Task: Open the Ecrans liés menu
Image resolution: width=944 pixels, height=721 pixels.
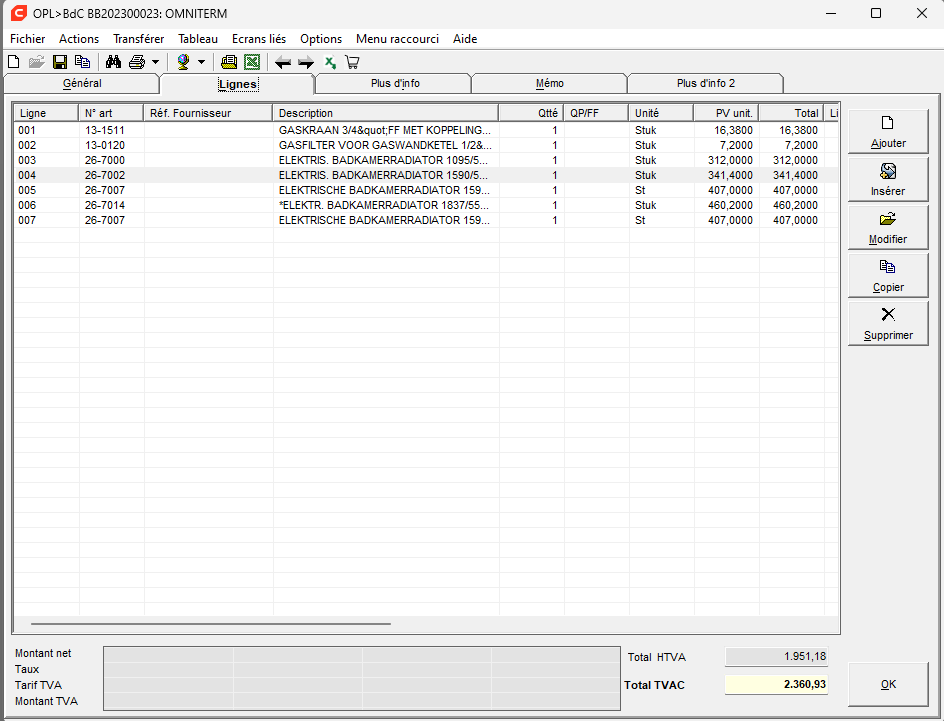Action: coord(259,39)
